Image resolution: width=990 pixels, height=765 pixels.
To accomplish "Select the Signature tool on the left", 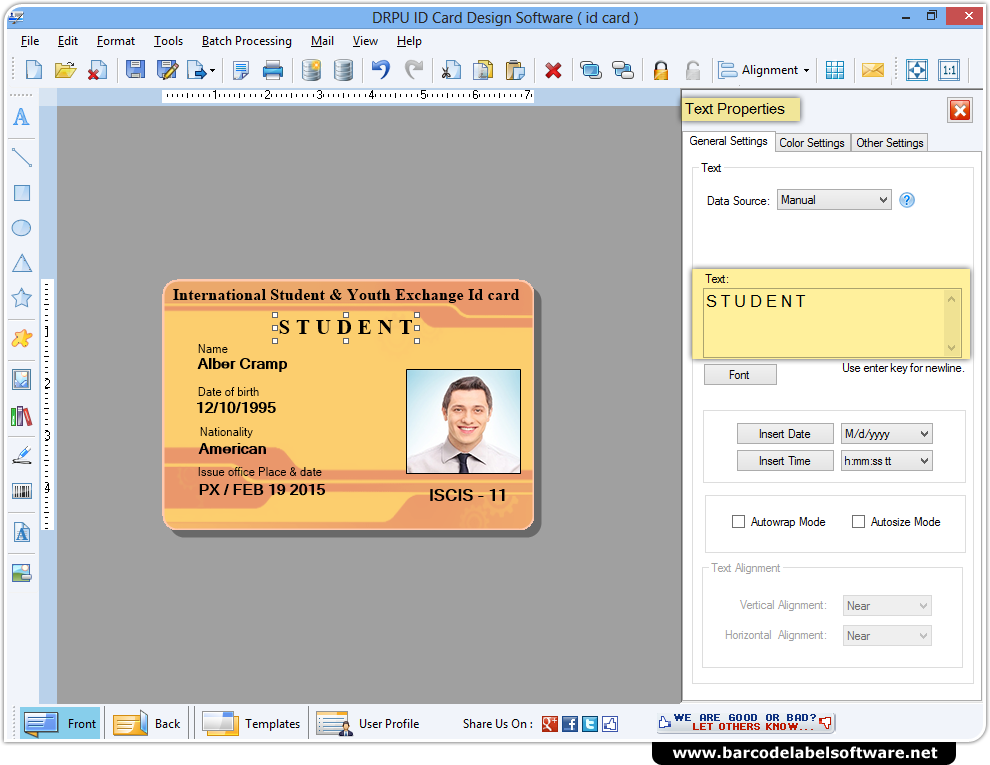I will pyautogui.click(x=21, y=453).
